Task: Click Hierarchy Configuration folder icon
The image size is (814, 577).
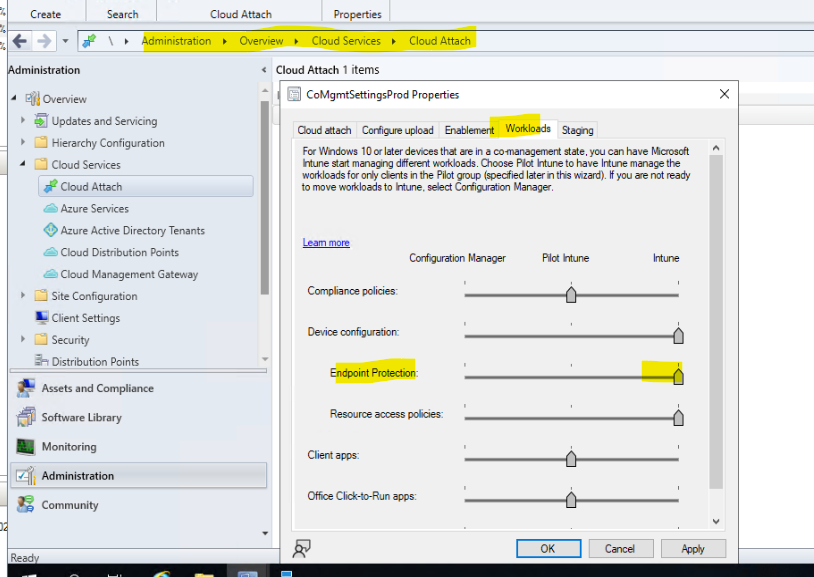Action: pyautogui.click(x=41, y=142)
